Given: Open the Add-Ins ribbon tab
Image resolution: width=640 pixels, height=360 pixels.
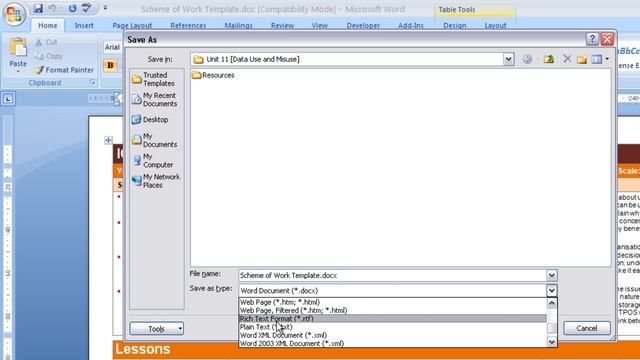Looking at the screenshot, I should (x=411, y=25).
